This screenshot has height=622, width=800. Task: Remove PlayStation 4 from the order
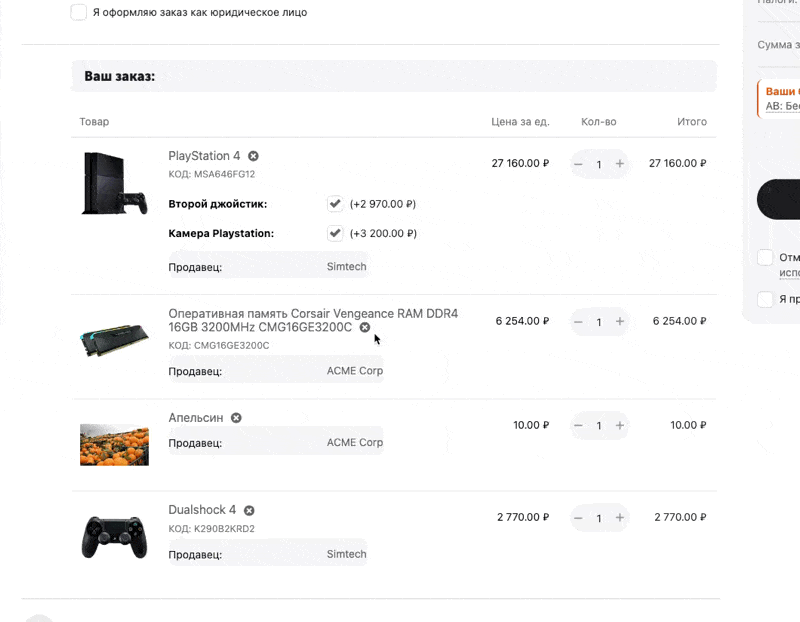click(x=253, y=156)
